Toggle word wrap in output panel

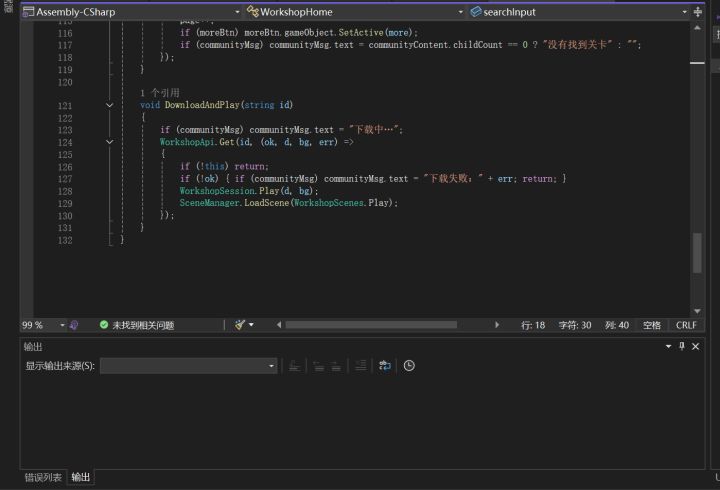pyautogui.click(x=384, y=366)
